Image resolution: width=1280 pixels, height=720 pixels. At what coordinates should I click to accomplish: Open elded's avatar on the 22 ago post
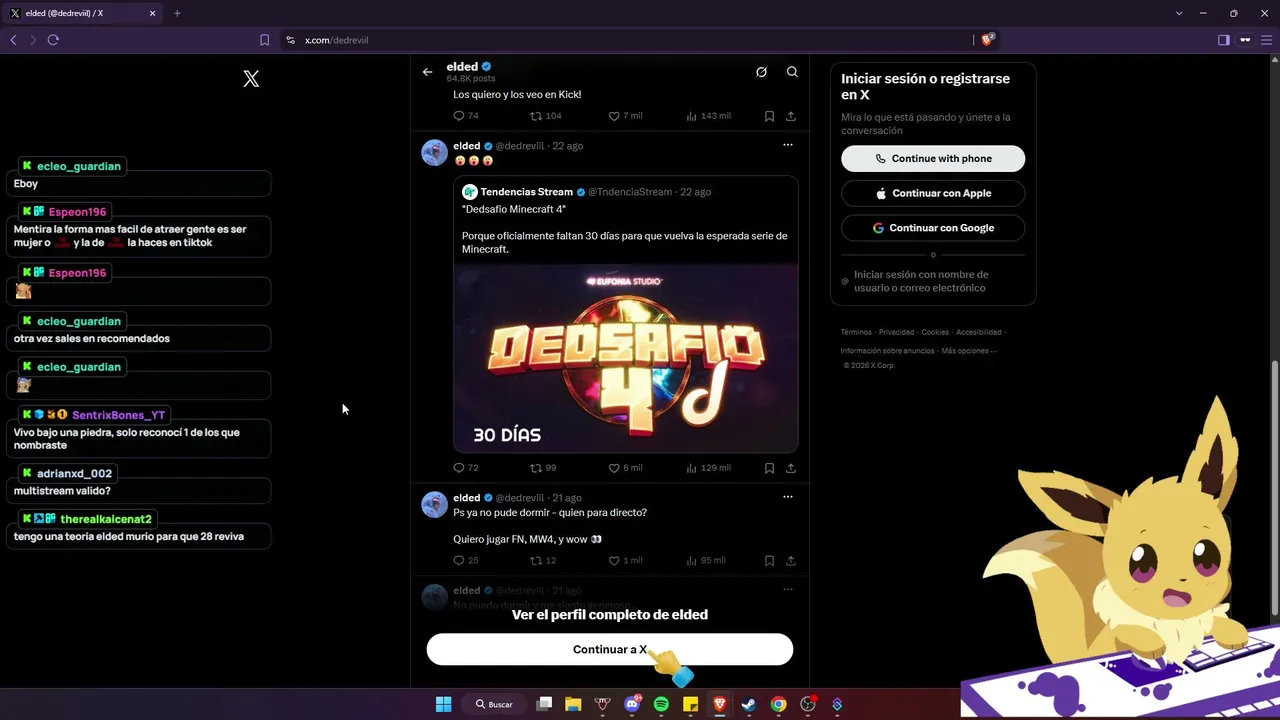(434, 152)
